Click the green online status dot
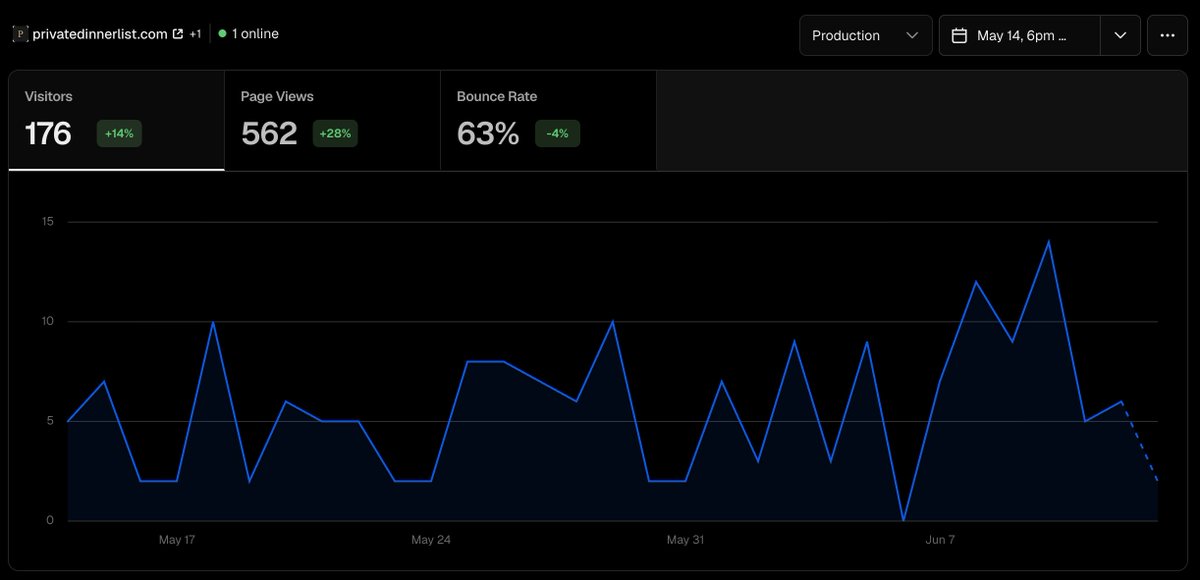The height and width of the screenshot is (580, 1200). (x=222, y=34)
